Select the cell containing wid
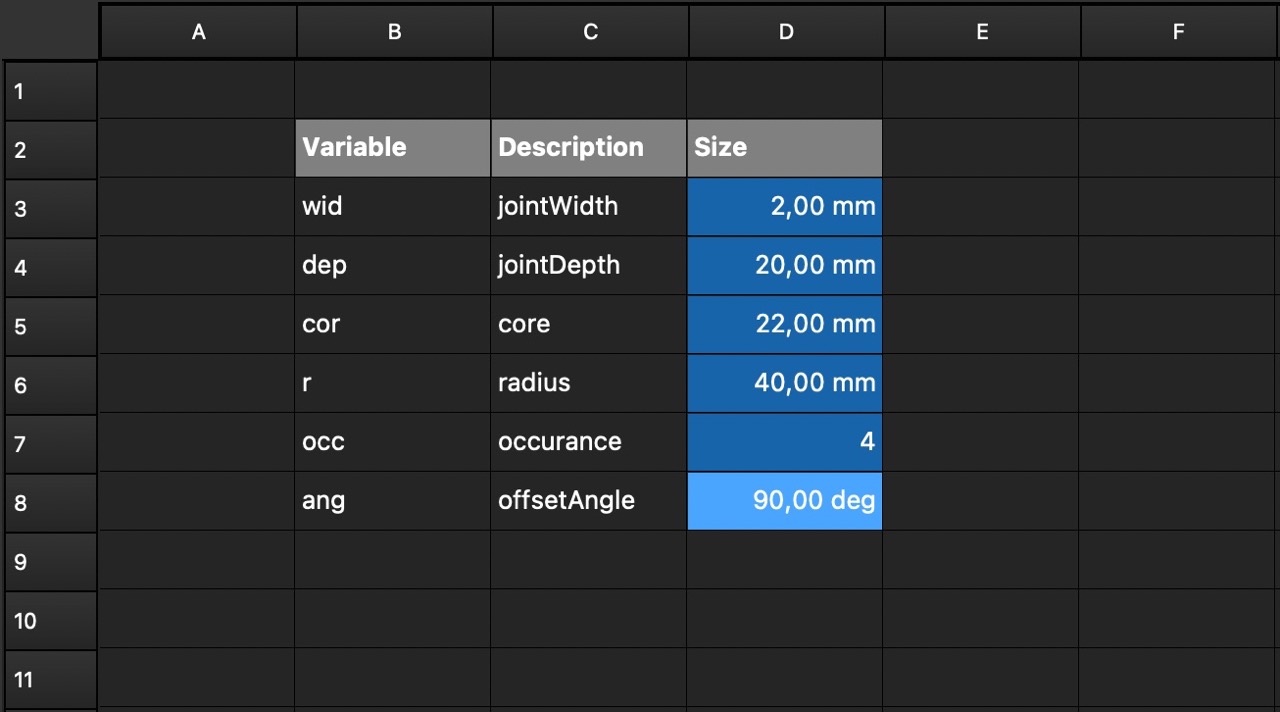This screenshot has height=712, width=1280. click(x=393, y=207)
